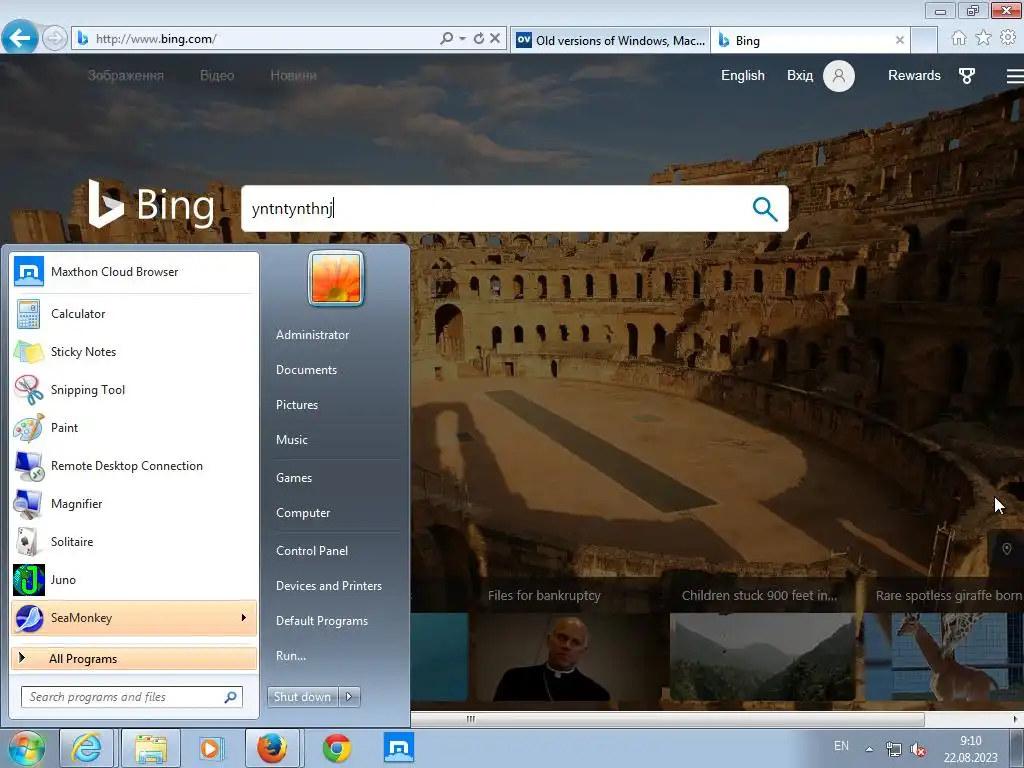Open the address bar autocomplete dropdown arrow

click(x=462, y=39)
